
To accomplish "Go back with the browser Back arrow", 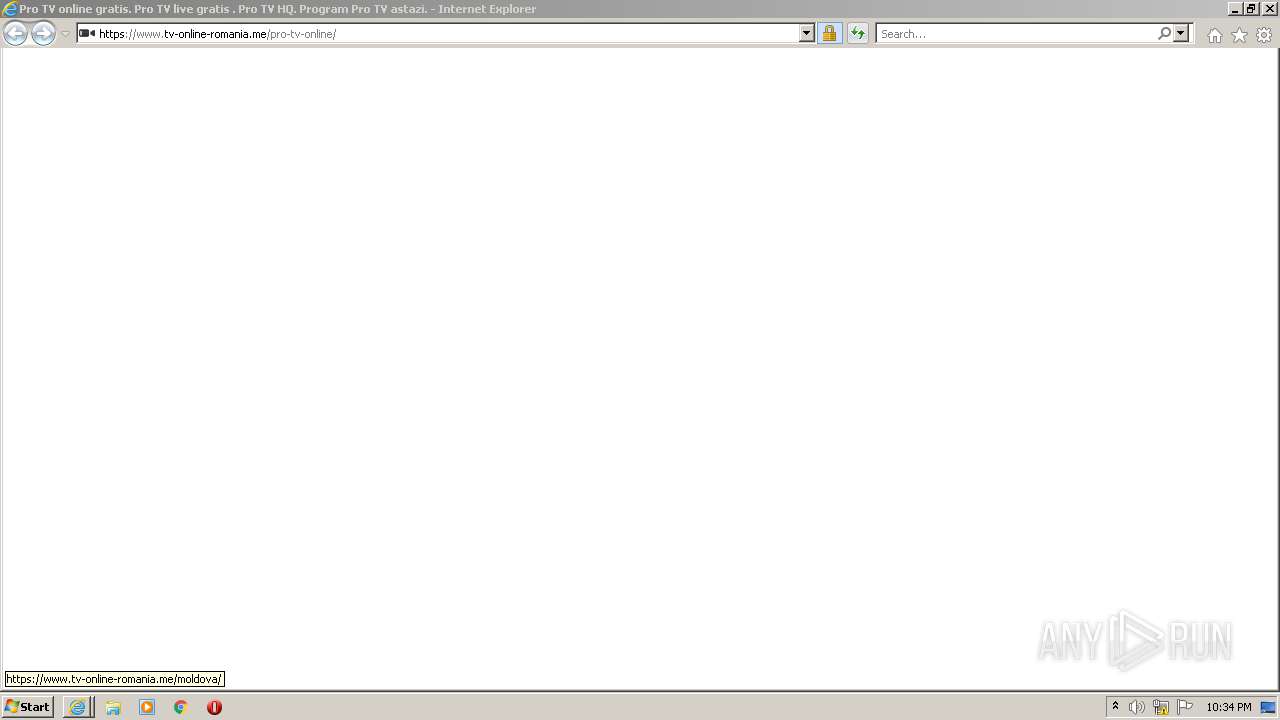I will coord(15,34).
